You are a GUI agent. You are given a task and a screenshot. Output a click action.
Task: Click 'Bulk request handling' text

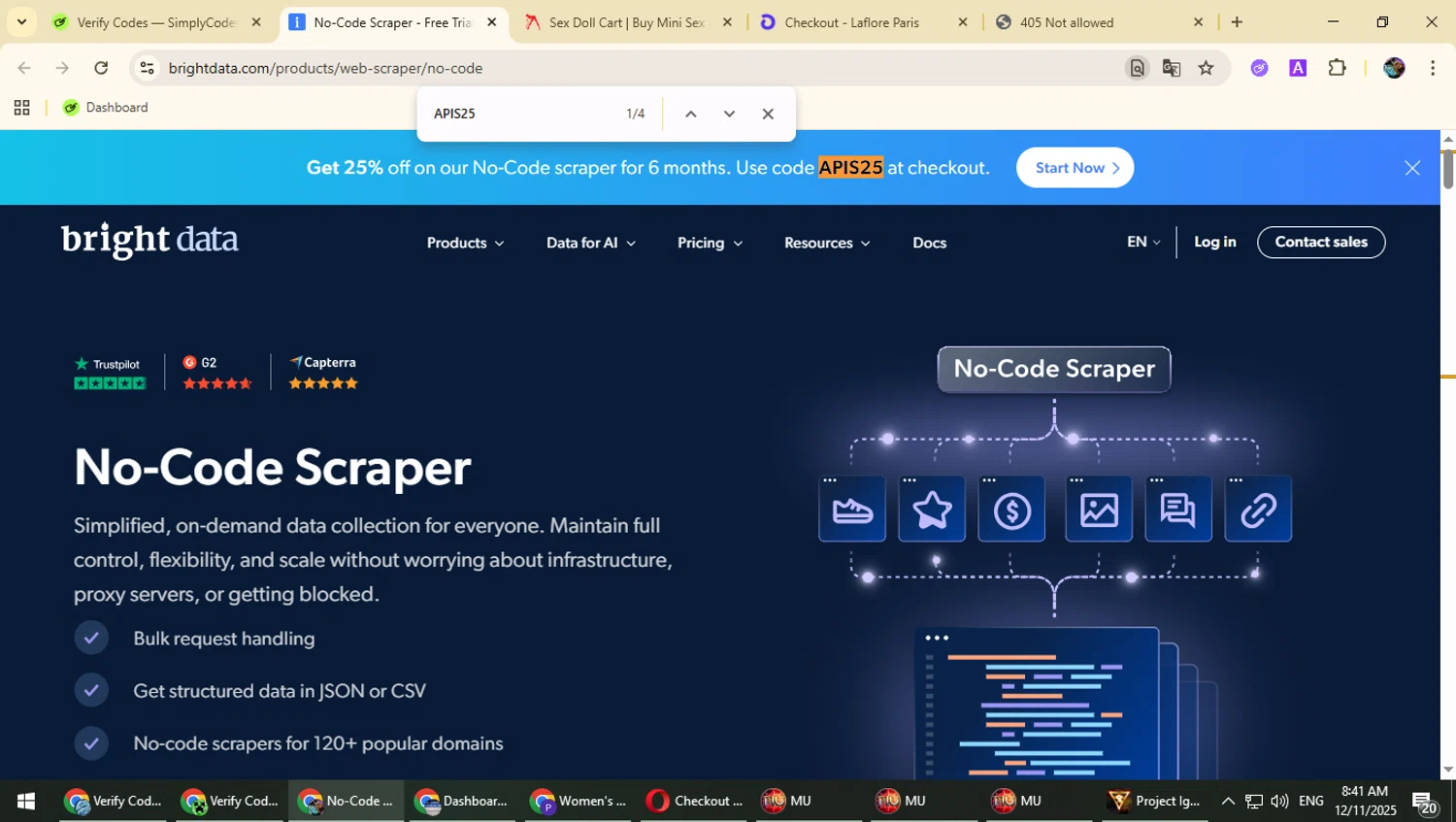coord(224,639)
